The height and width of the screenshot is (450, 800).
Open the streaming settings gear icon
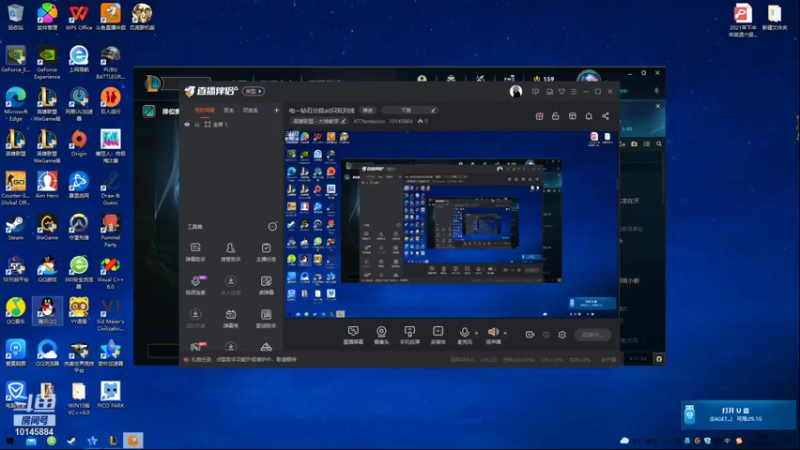(x=562, y=335)
